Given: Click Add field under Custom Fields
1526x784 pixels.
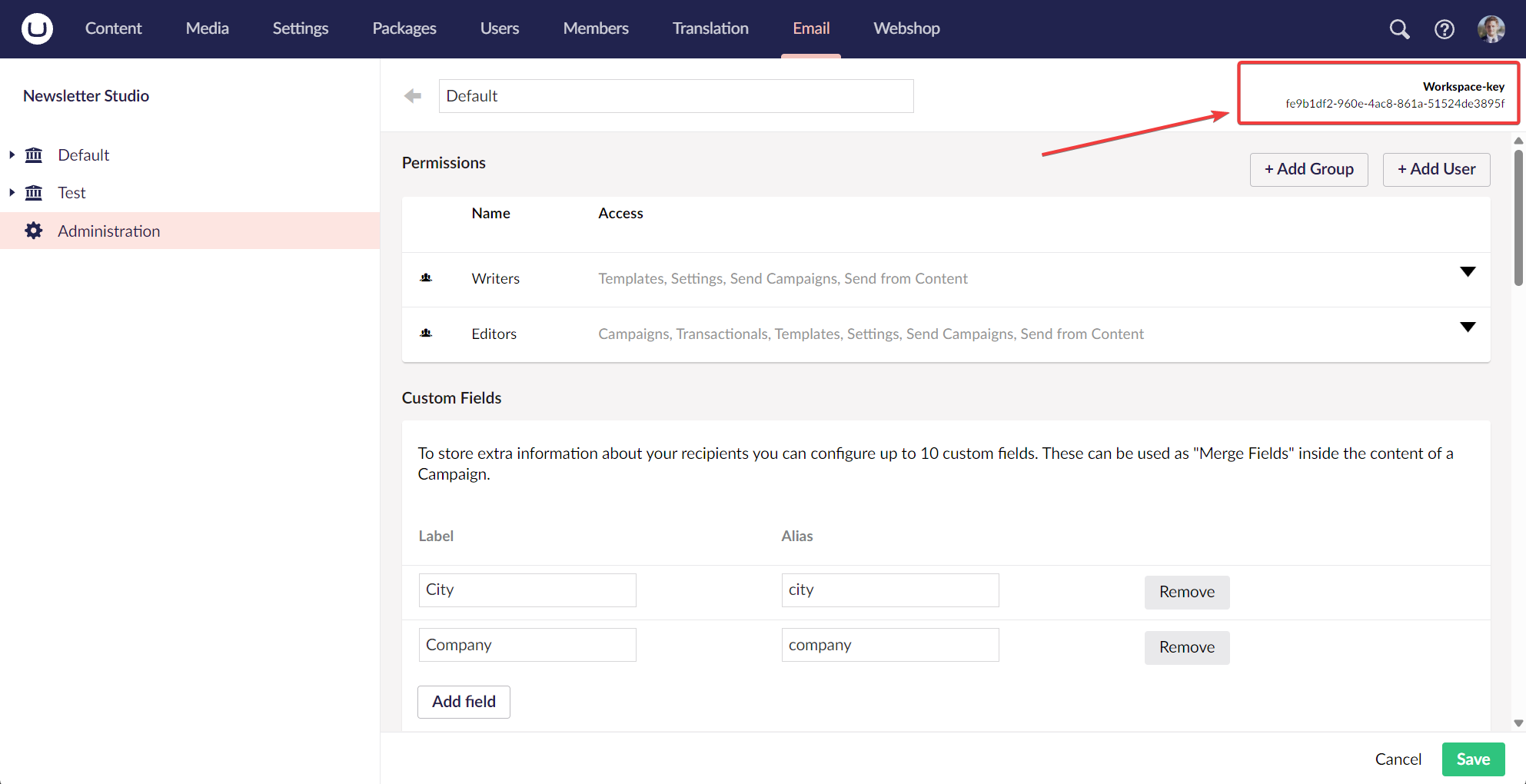Looking at the screenshot, I should click(x=463, y=702).
